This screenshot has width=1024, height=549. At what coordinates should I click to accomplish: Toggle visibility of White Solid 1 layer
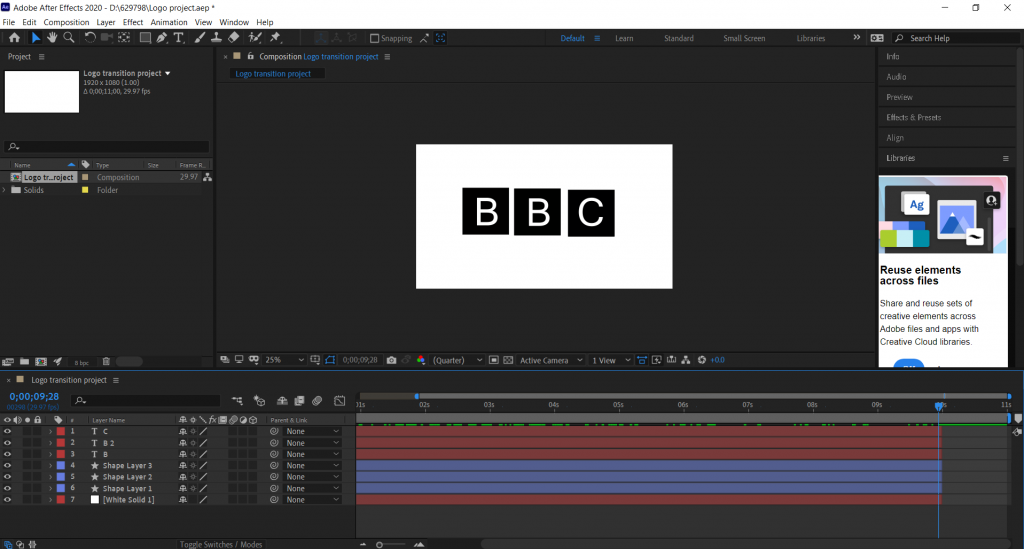pos(7,499)
